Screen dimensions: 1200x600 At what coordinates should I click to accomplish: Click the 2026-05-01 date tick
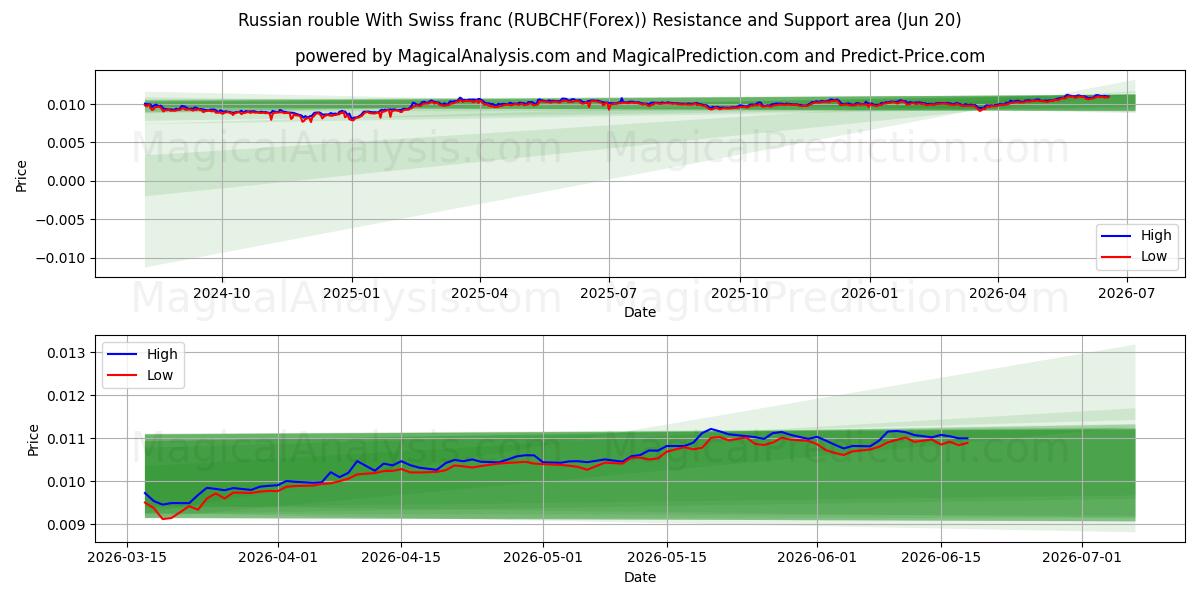tap(543, 558)
